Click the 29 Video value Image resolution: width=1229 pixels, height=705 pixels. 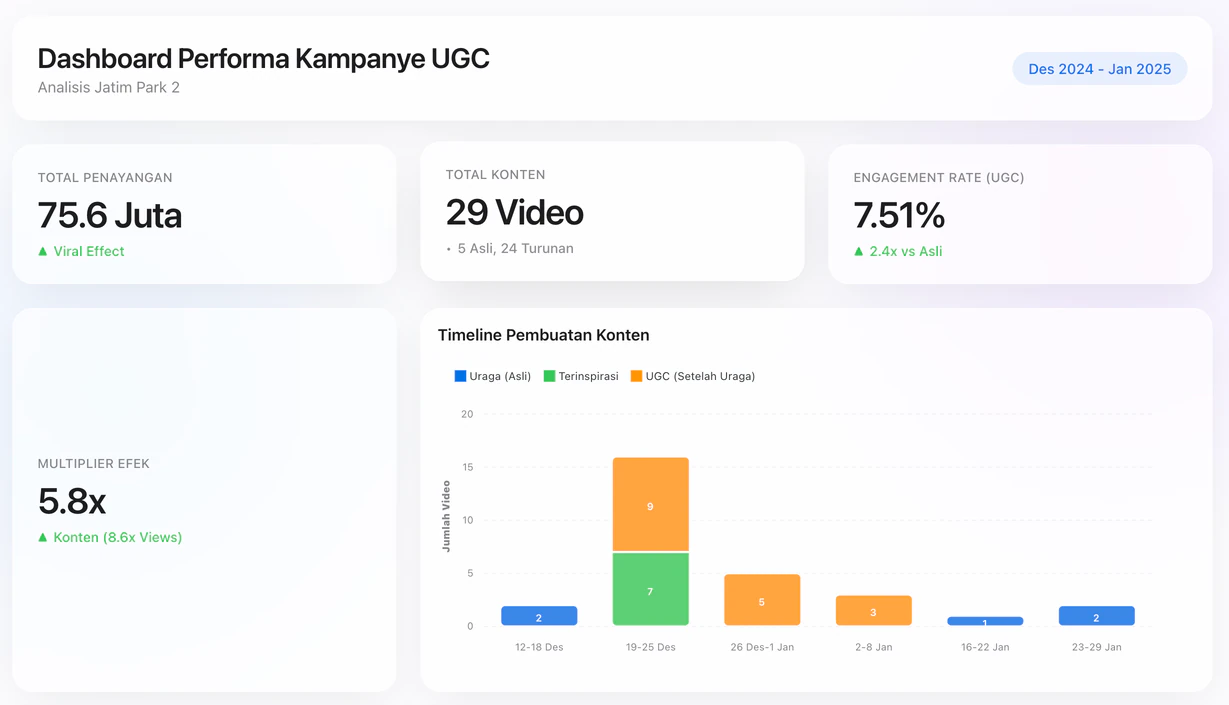pos(515,212)
